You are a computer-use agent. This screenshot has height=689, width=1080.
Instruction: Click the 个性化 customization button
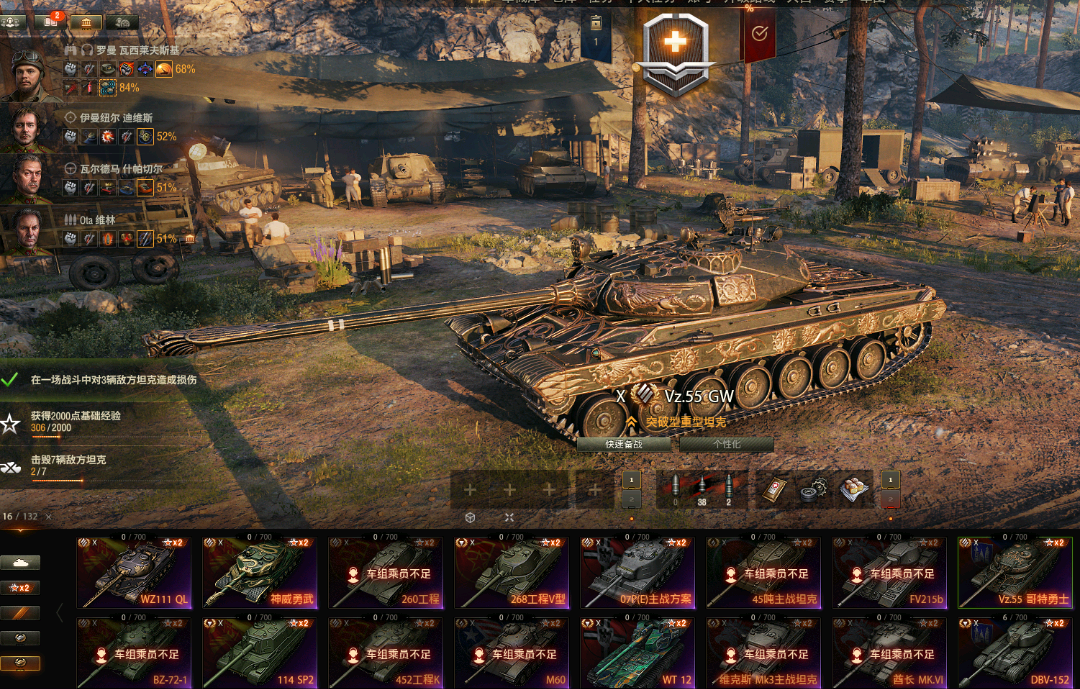point(727,444)
